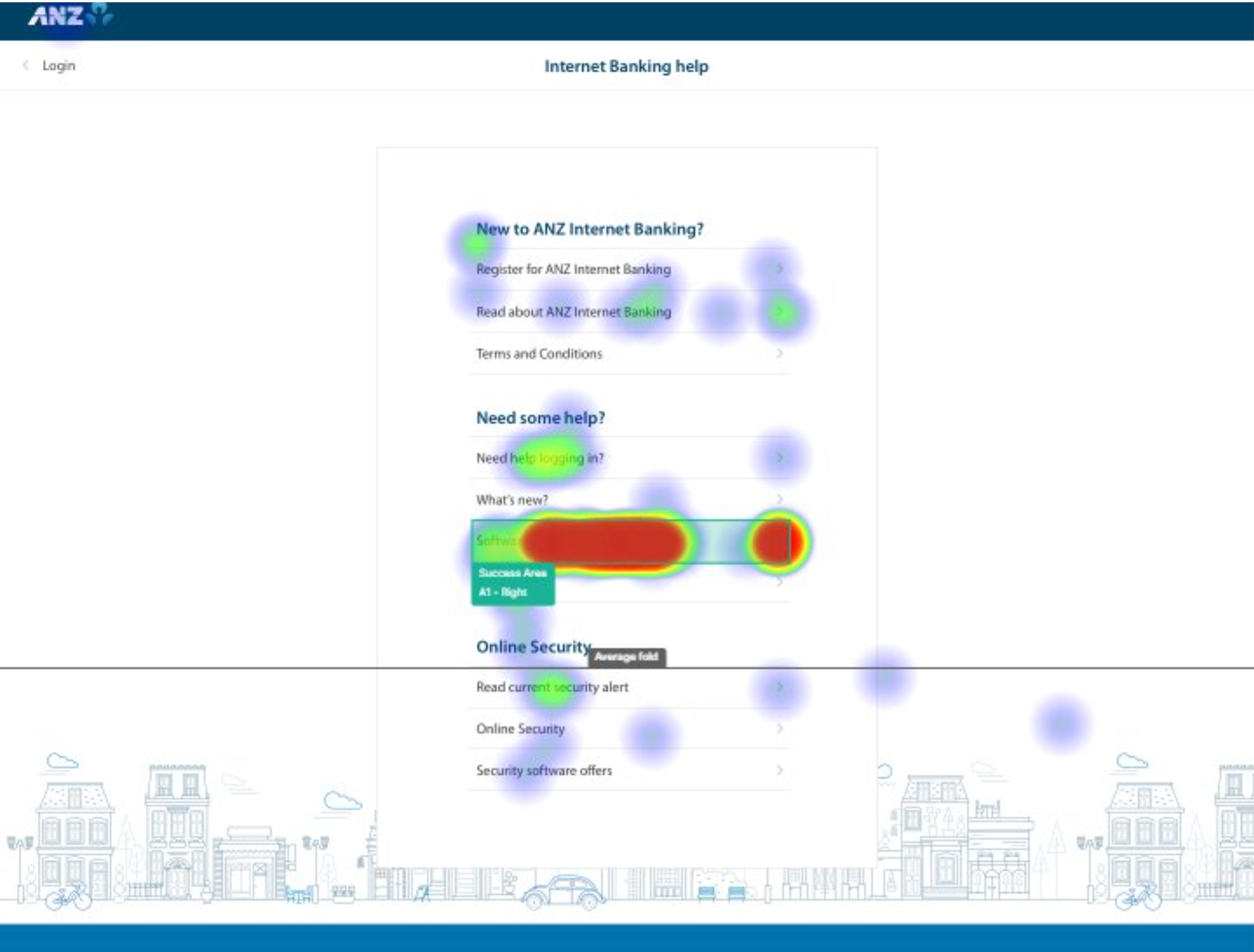
Task: Click the Average fold marker label
Action: [x=626, y=657]
